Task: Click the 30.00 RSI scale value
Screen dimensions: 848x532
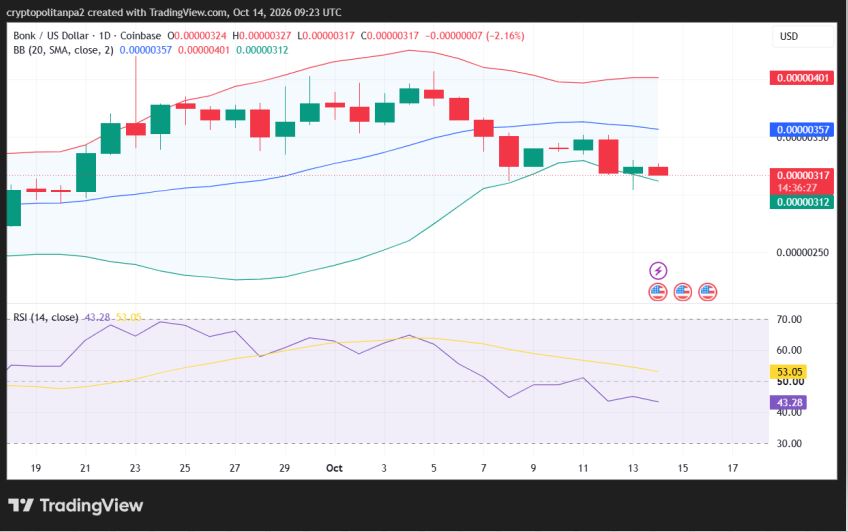Action: (789, 443)
